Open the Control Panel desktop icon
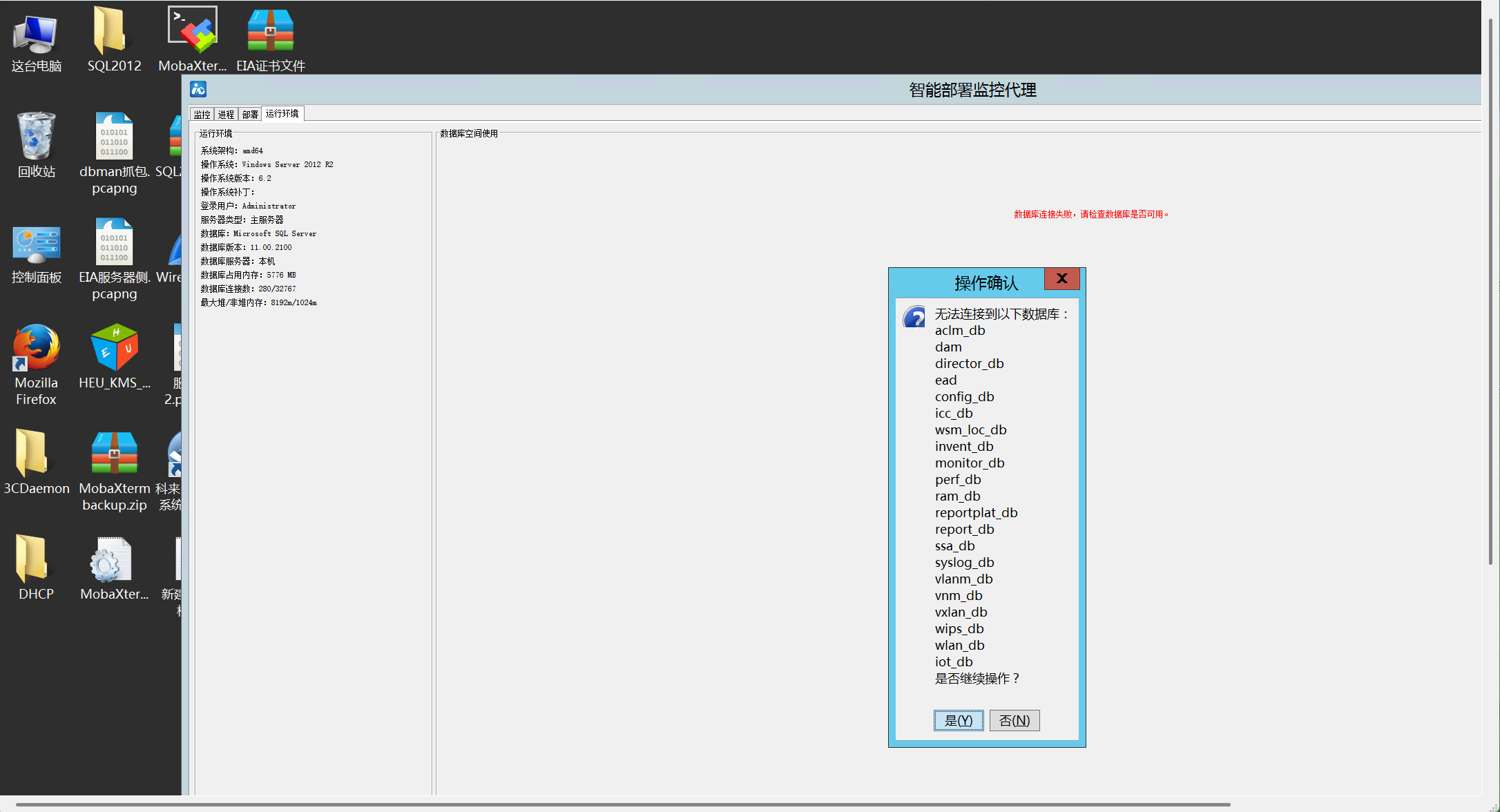The width and height of the screenshot is (1500, 812). 36,245
